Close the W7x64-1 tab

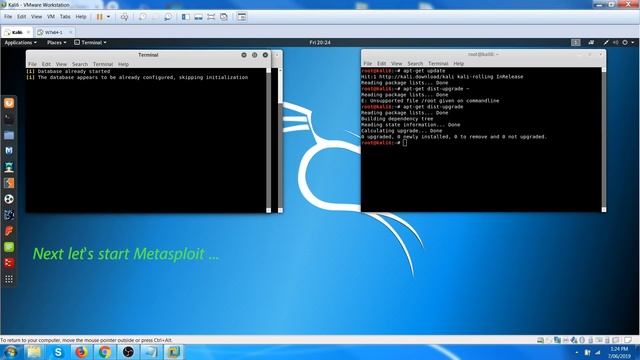pos(71,32)
